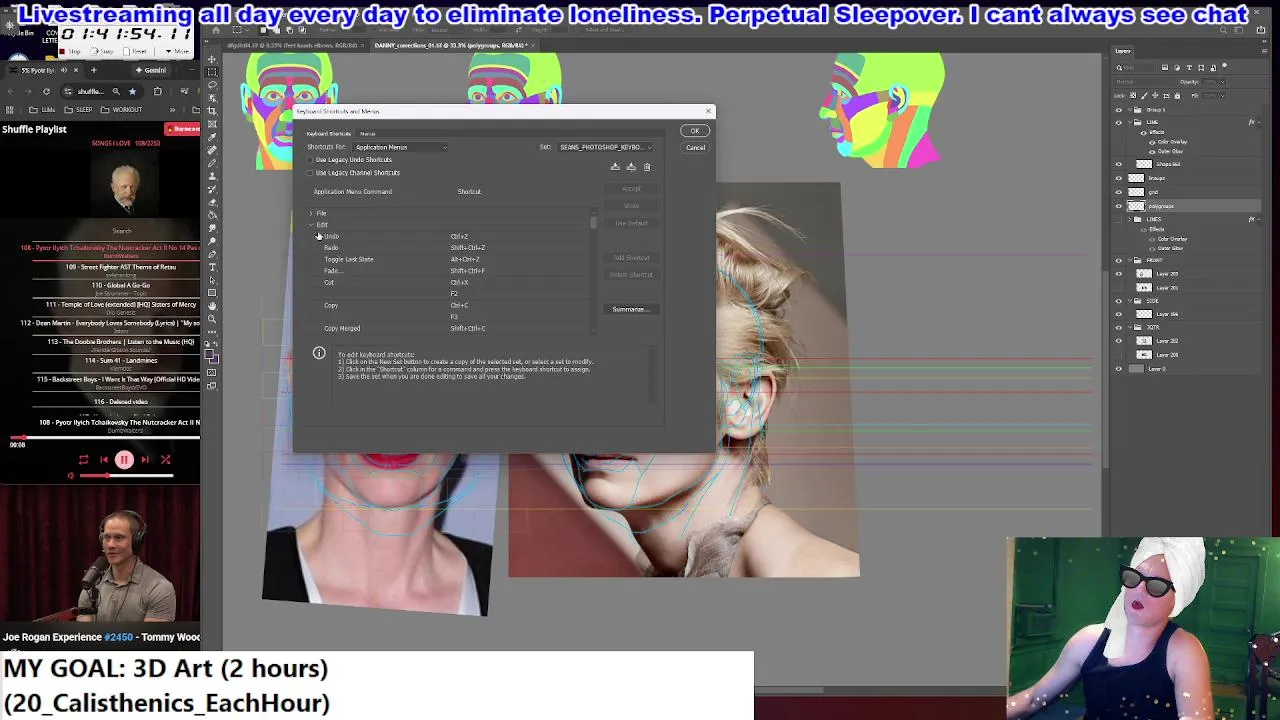
Task: Select the Hand tool
Action: click(x=214, y=305)
